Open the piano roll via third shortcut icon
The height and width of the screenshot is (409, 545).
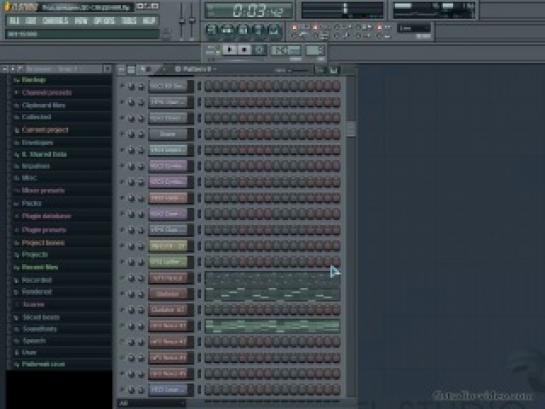(x=243, y=30)
